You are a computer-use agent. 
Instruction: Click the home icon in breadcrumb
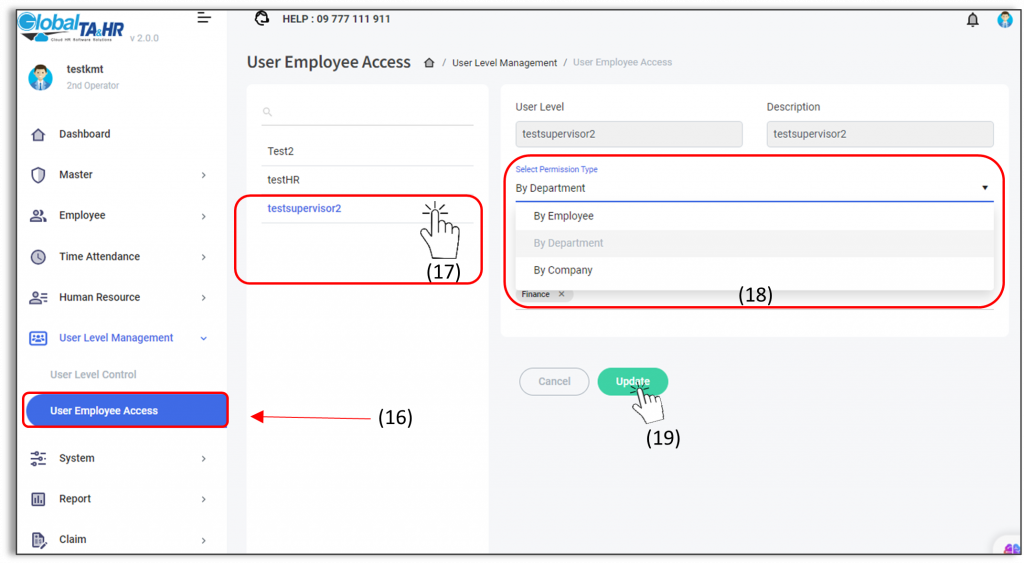[x=429, y=63]
